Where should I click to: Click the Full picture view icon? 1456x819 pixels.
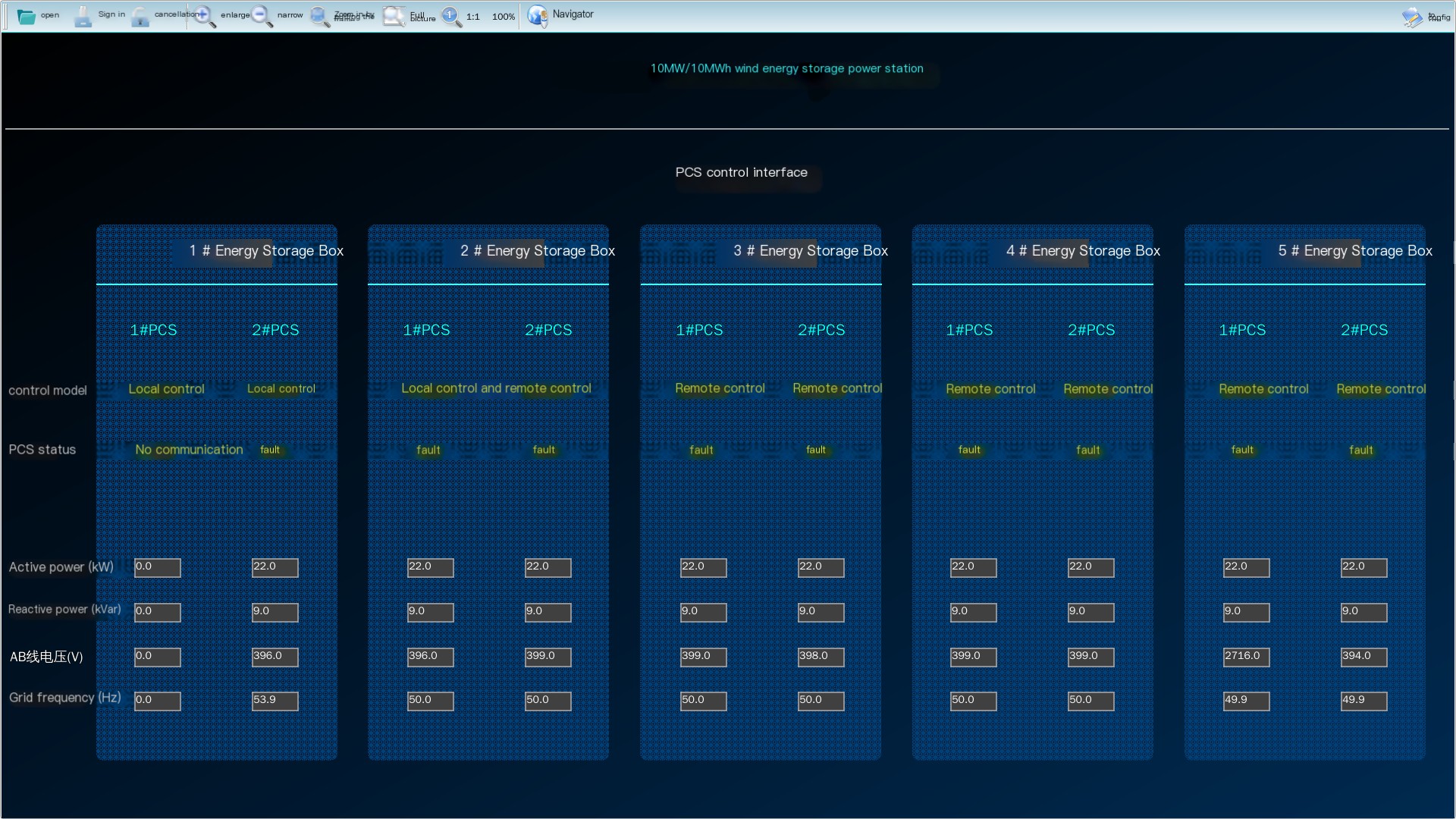[394, 16]
